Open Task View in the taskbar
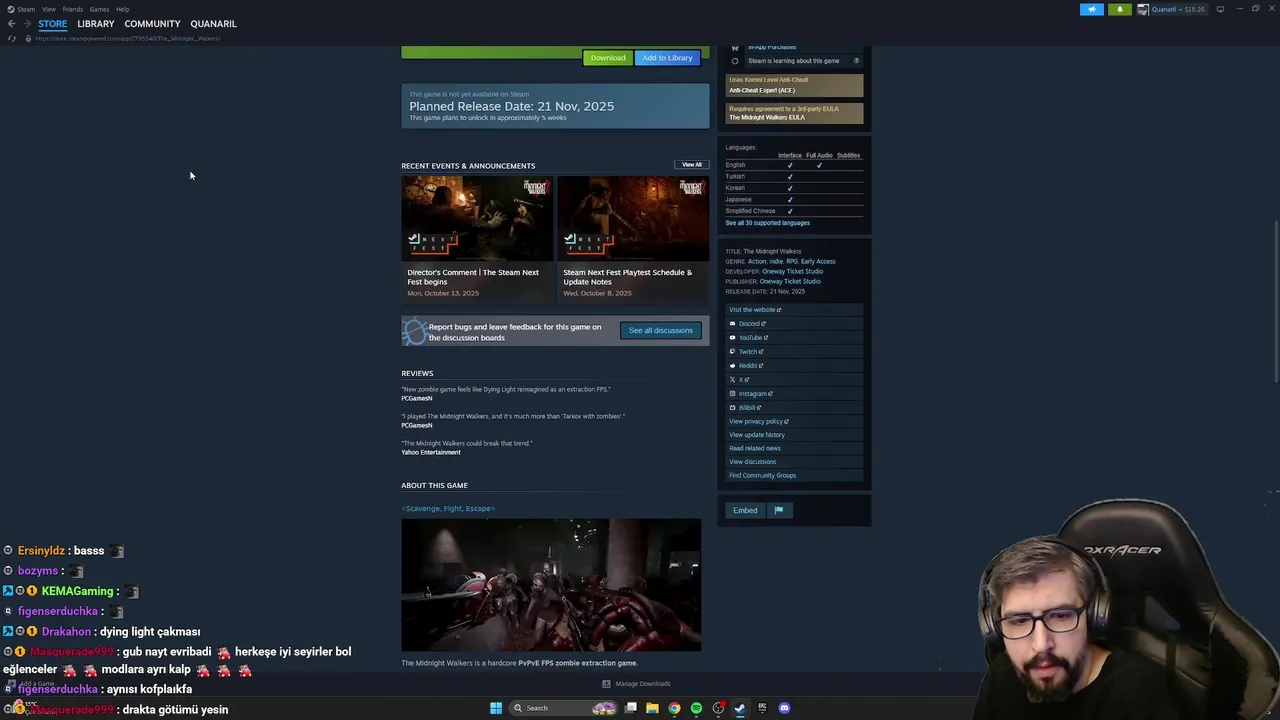This screenshot has width=1280, height=720. pyautogui.click(x=631, y=708)
